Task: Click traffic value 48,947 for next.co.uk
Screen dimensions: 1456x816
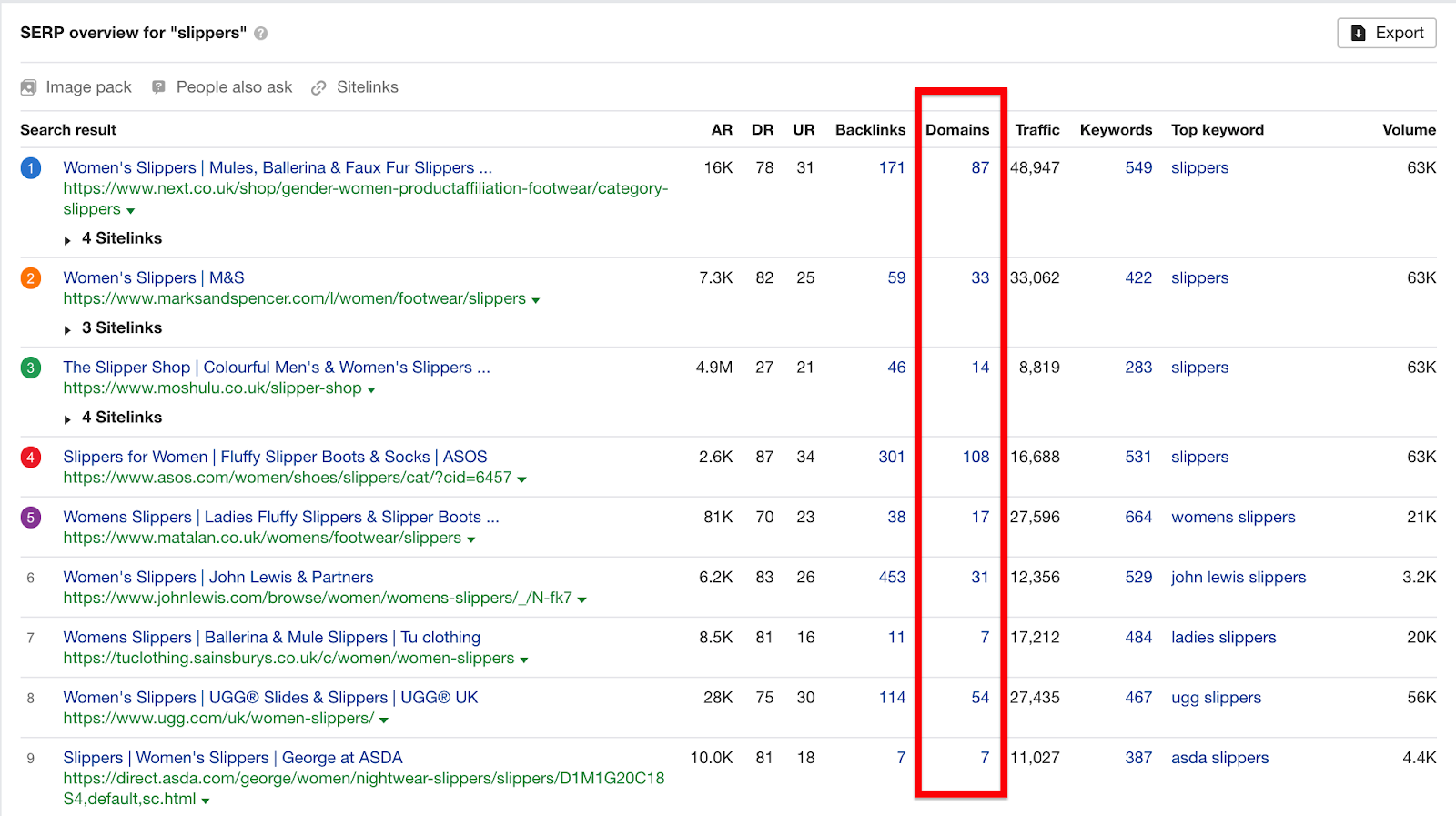Action: pos(1035,167)
